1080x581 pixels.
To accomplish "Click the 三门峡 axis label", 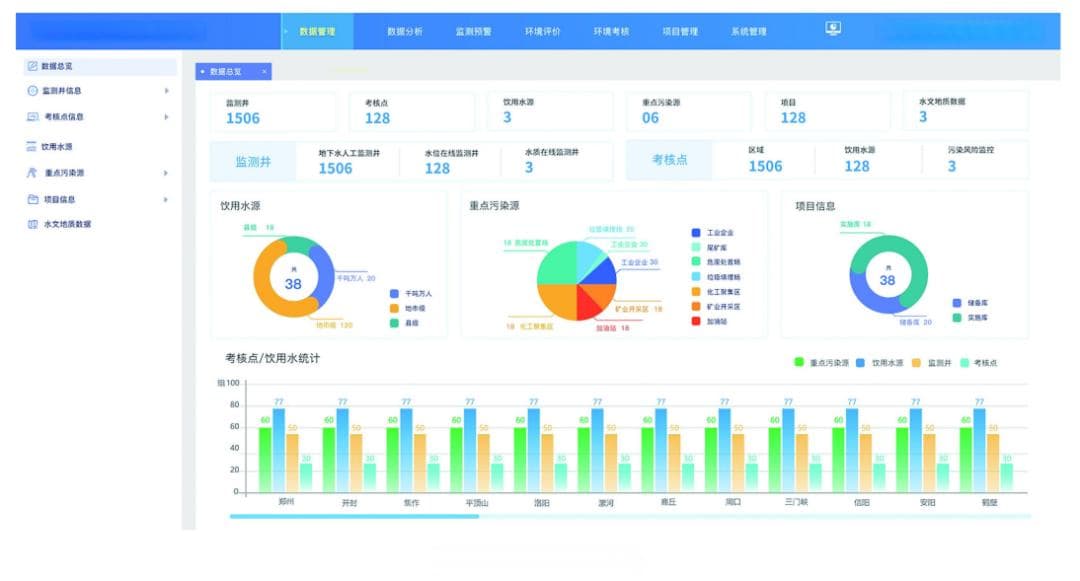I will (x=796, y=503).
